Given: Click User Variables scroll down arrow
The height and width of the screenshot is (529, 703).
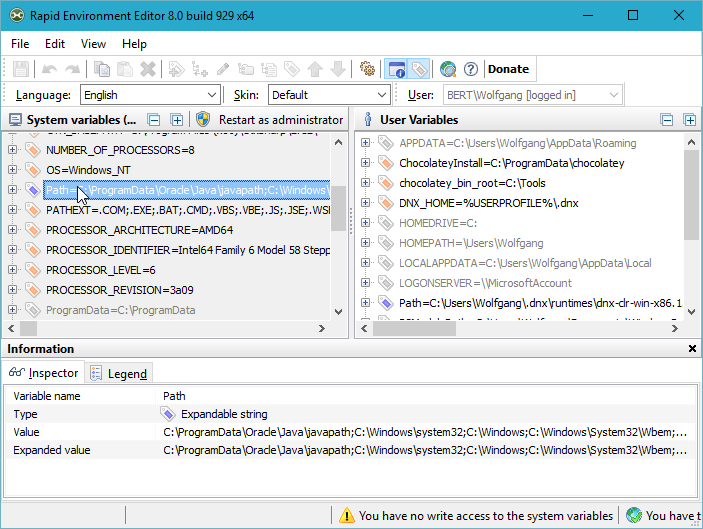Looking at the screenshot, I should (691, 312).
